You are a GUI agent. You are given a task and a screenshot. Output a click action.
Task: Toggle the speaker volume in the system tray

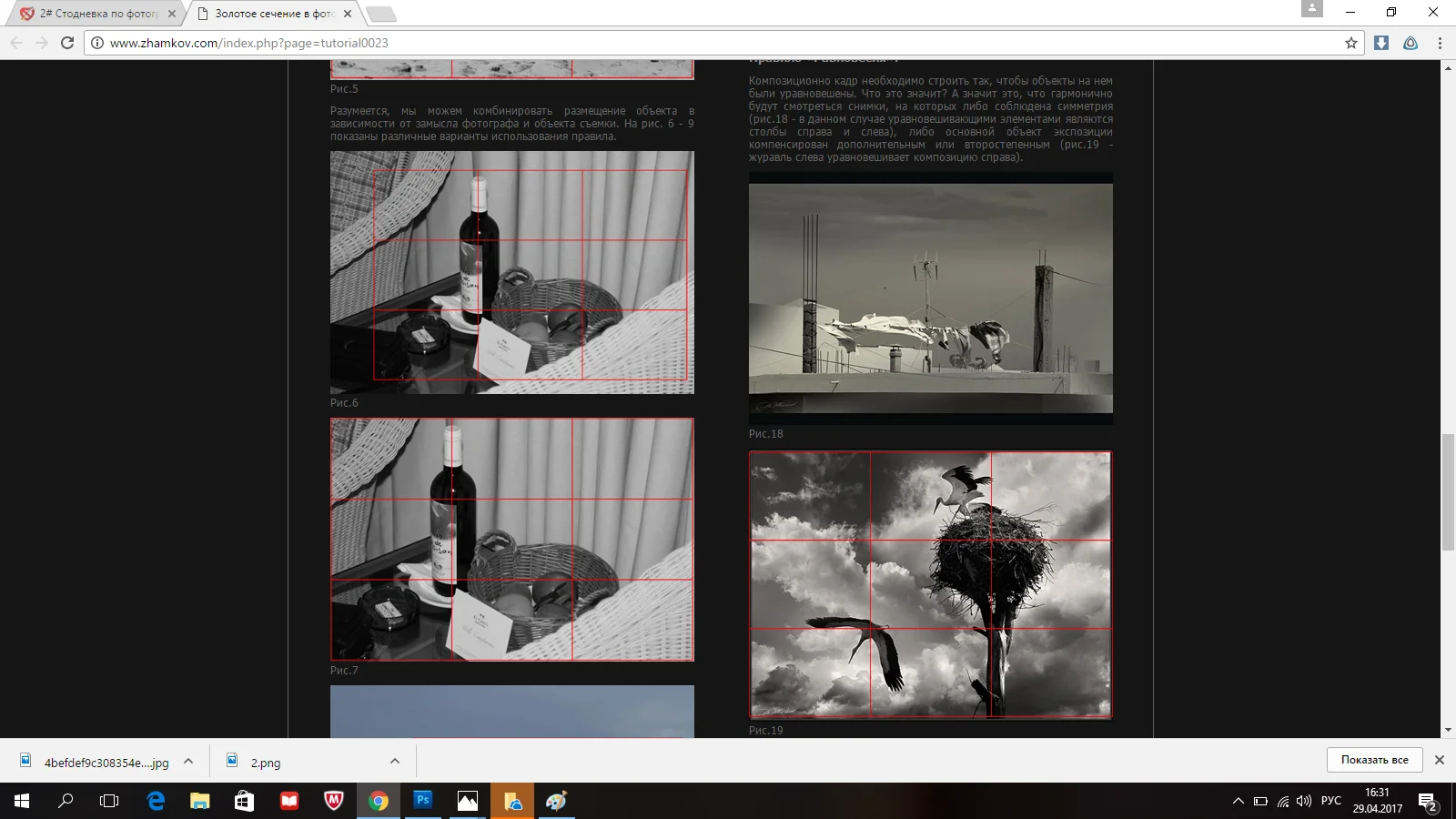1304,802
